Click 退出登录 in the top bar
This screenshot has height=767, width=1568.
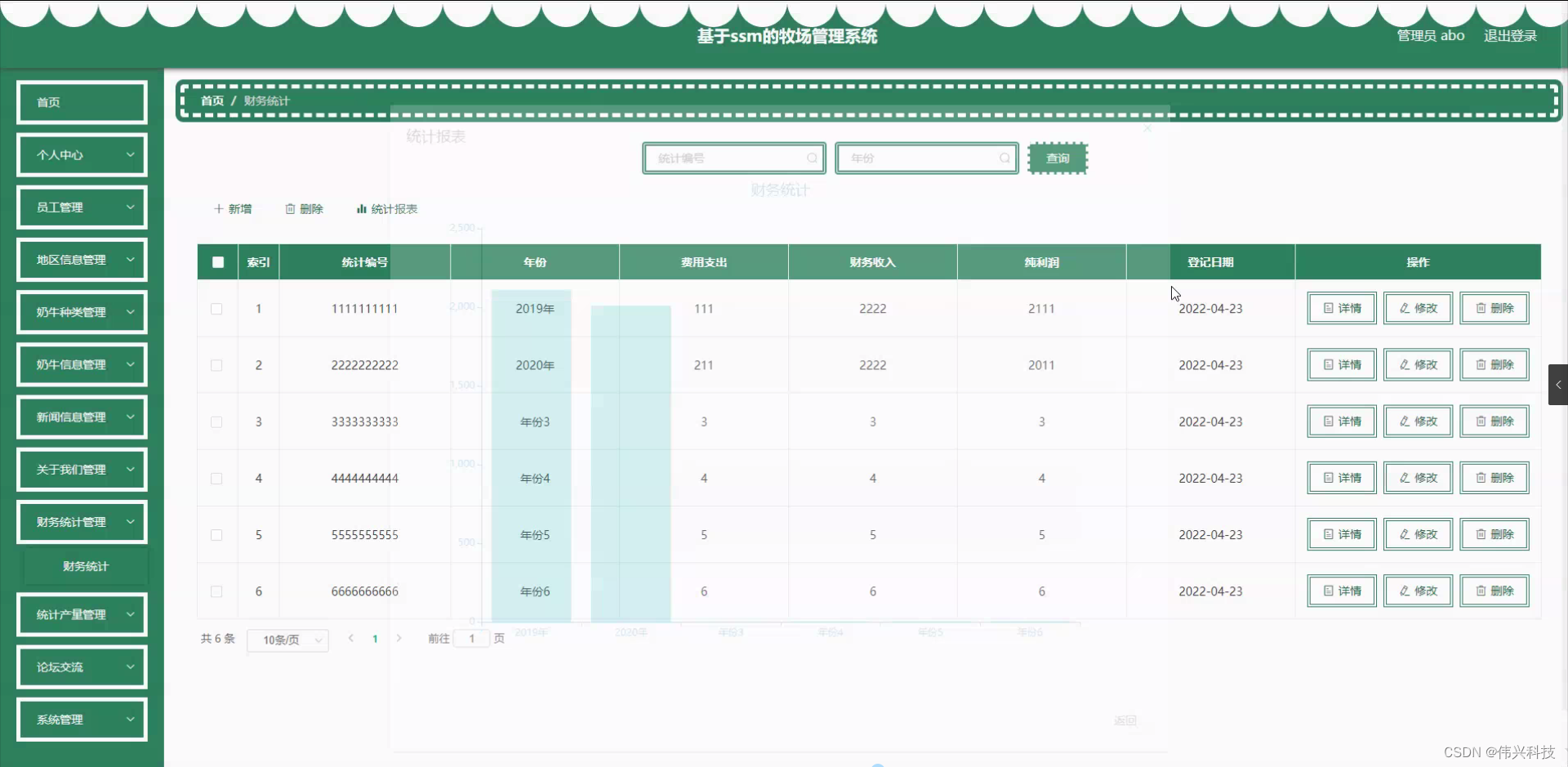point(1509,36)
